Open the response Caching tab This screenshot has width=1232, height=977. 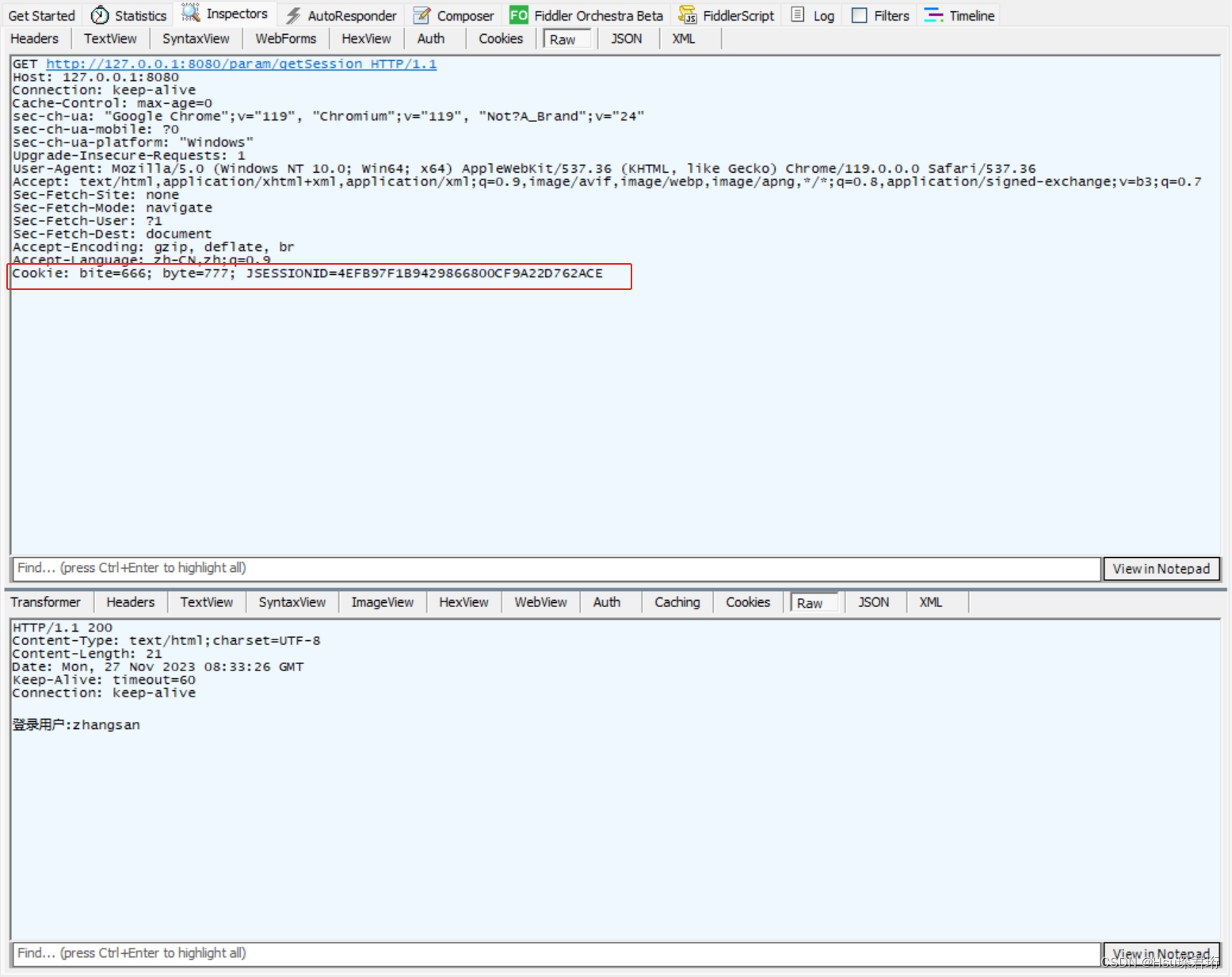coord(677,602)
